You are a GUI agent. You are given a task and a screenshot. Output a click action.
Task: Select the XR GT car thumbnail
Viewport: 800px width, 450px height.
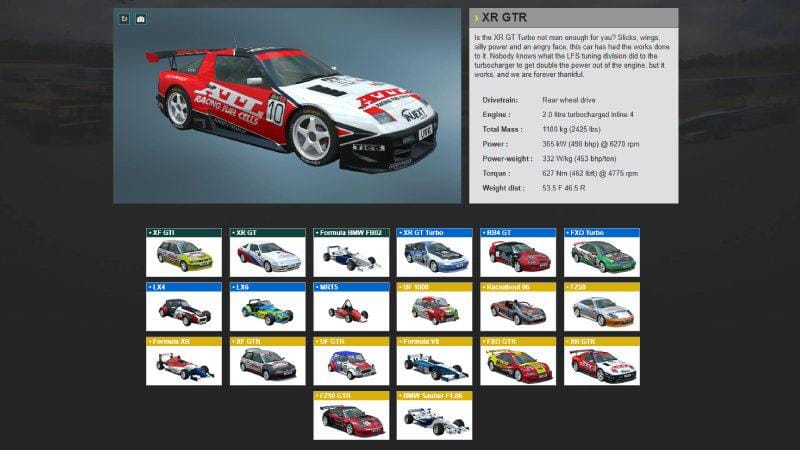point(267,253)
